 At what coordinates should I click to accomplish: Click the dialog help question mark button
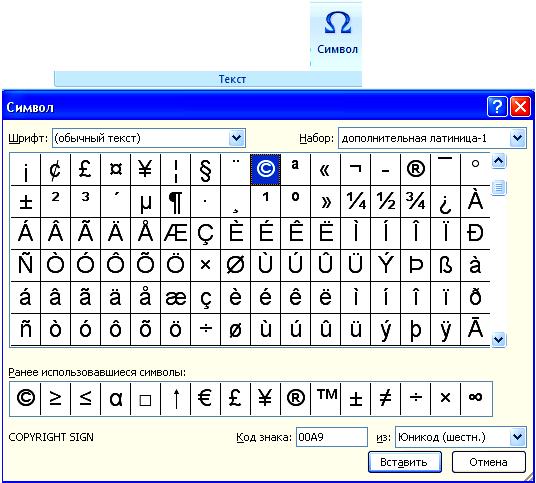pyautogui.click(x=497, y=107)
